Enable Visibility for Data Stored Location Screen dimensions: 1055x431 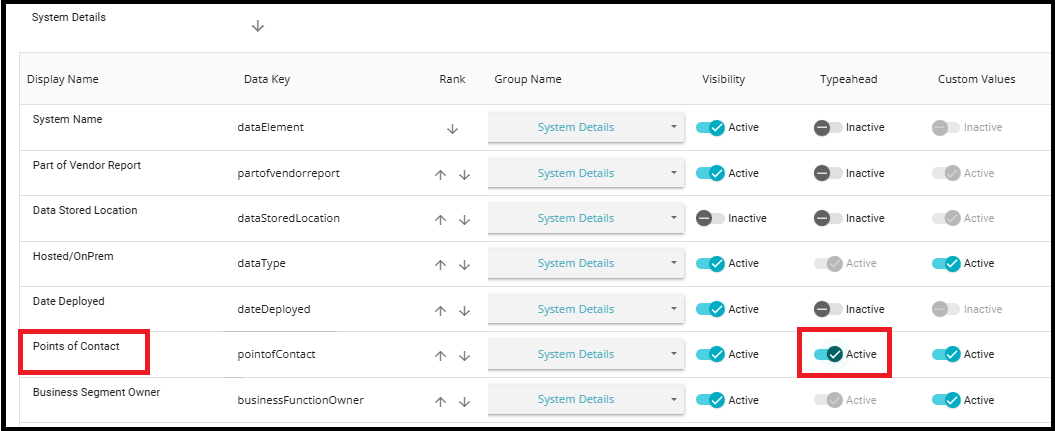tap(710, 218)
